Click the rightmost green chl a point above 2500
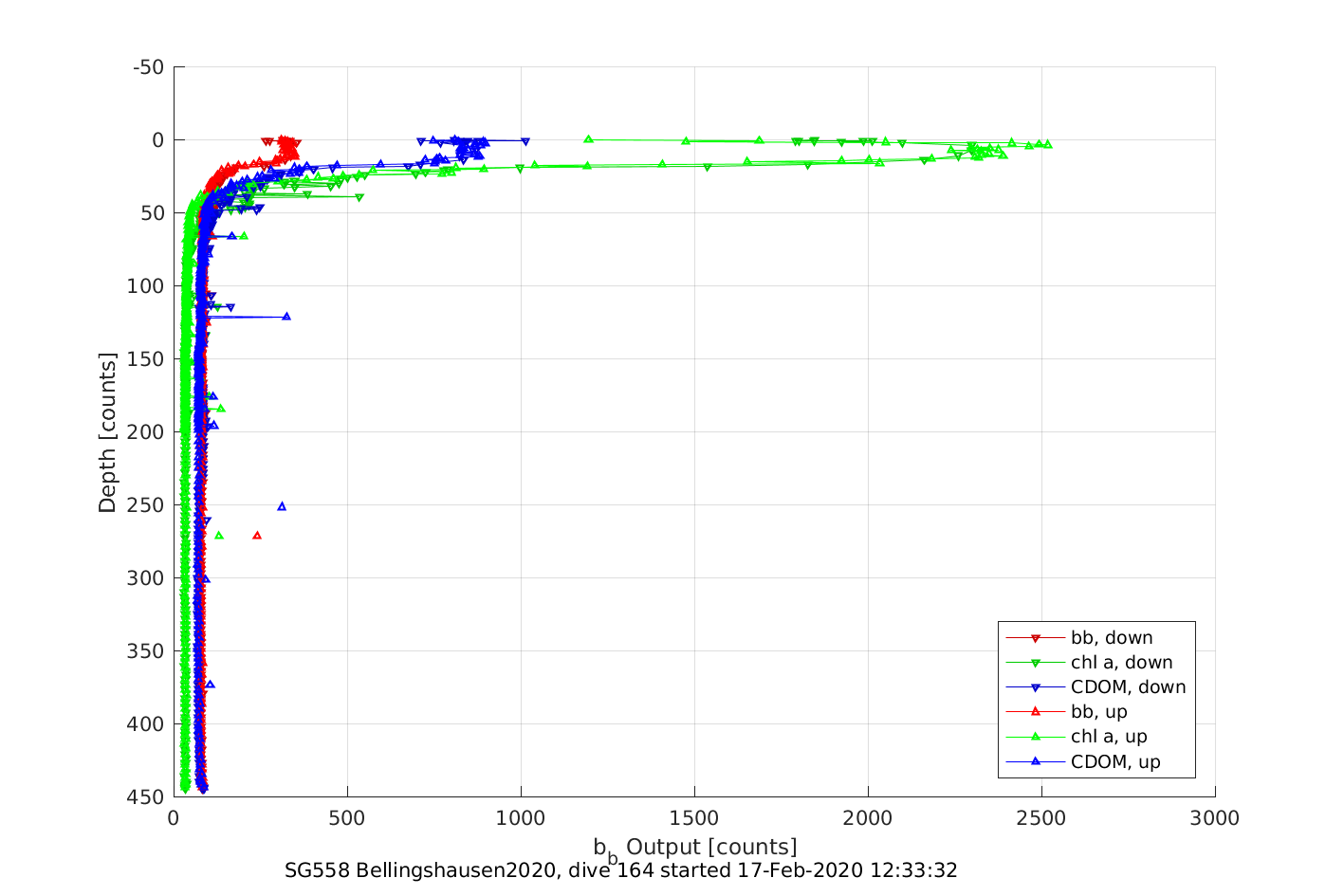The width and height of the screenshot is (1344, 896). click(x=1048, y=144)
